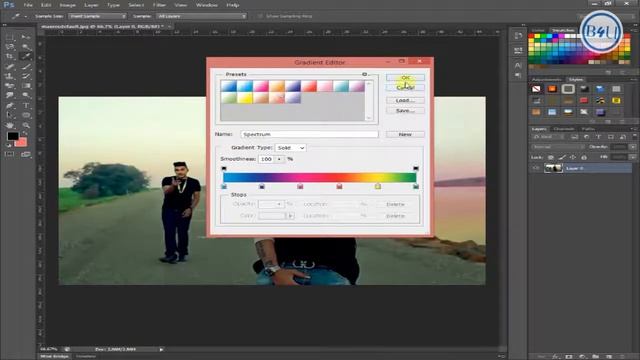
Task: Open the black foreground color swatch
Action: 13,136
